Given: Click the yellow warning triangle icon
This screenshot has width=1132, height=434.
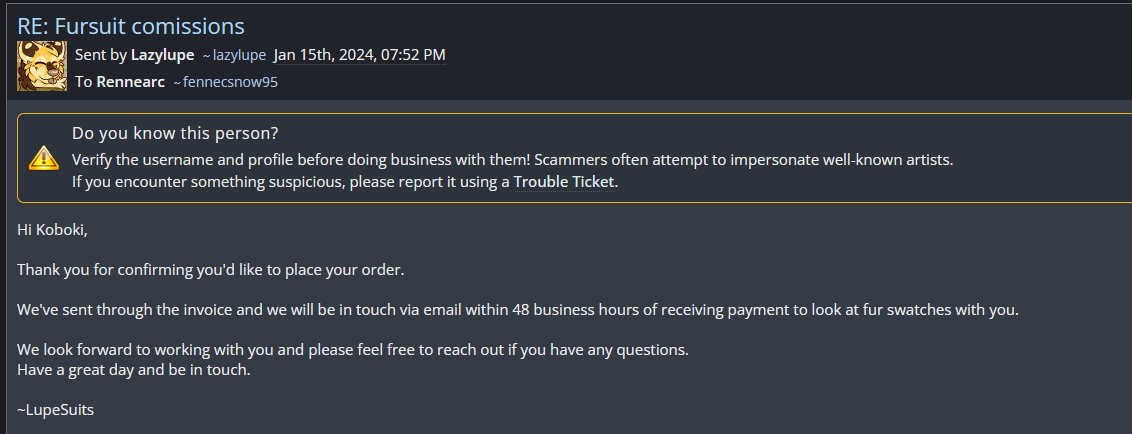Looking at the screenshot, I should point(44,157).
